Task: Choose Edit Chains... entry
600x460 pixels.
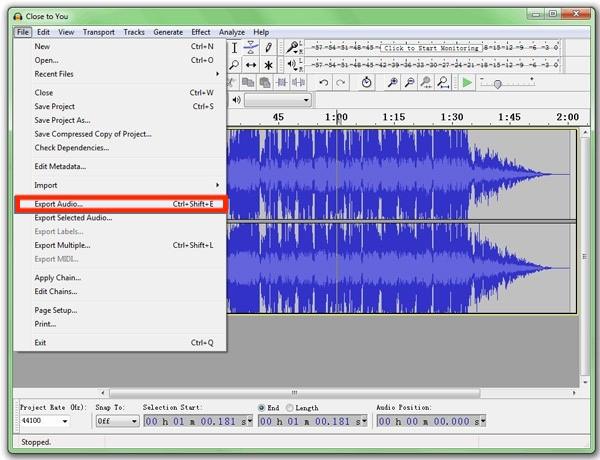Action: [x=120, y=292]
